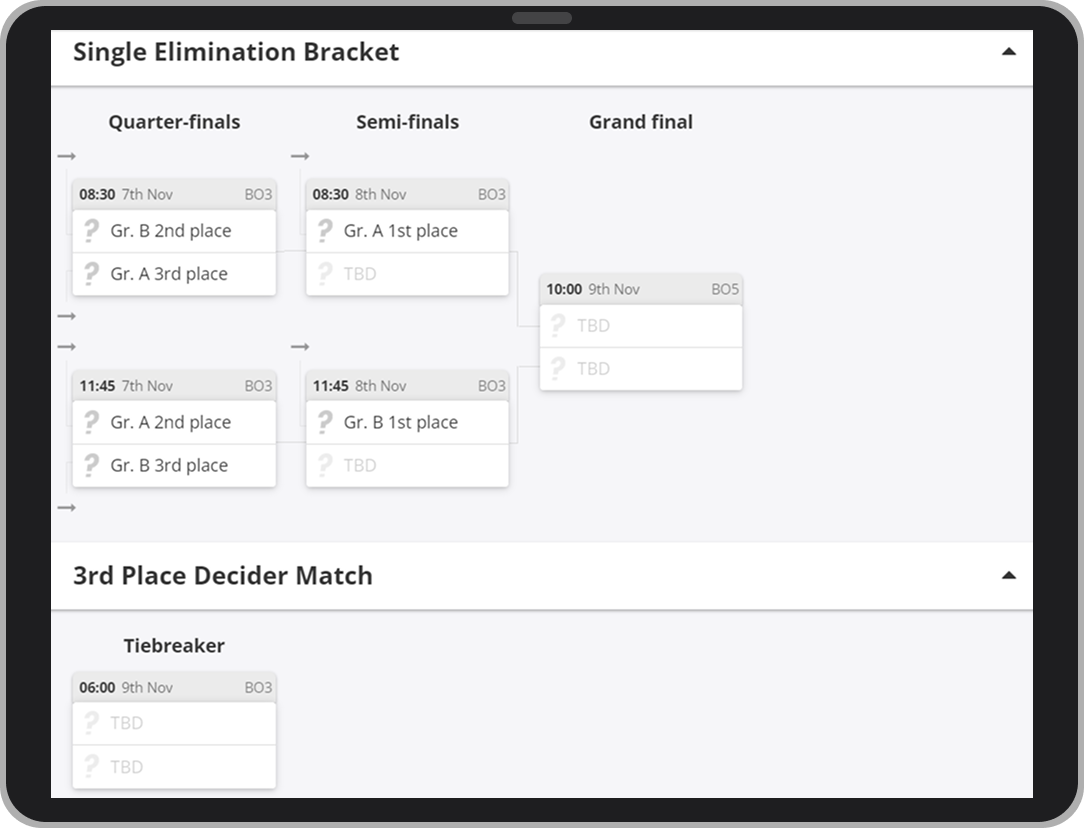
Task: Open the 11:45 7th Nov quarter-final header
Action: (174, 386)
